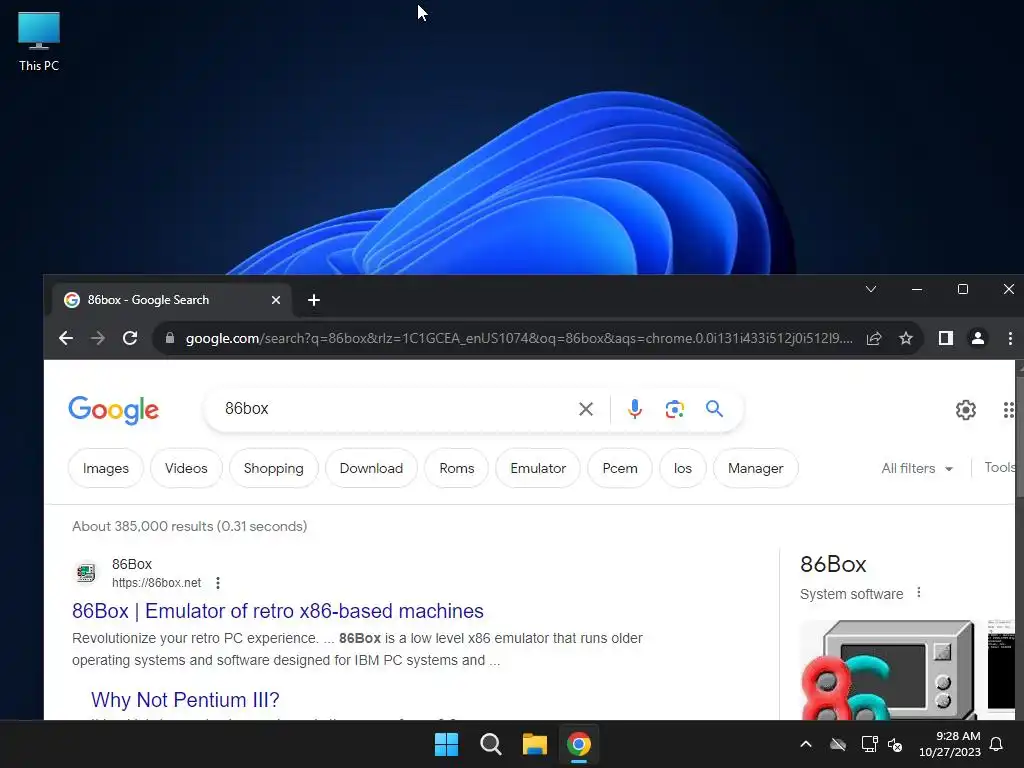Screen dimensions: 1024x768
Task: Open Windows Start menu
Action: pyautogui.click(x=447, y=744)
